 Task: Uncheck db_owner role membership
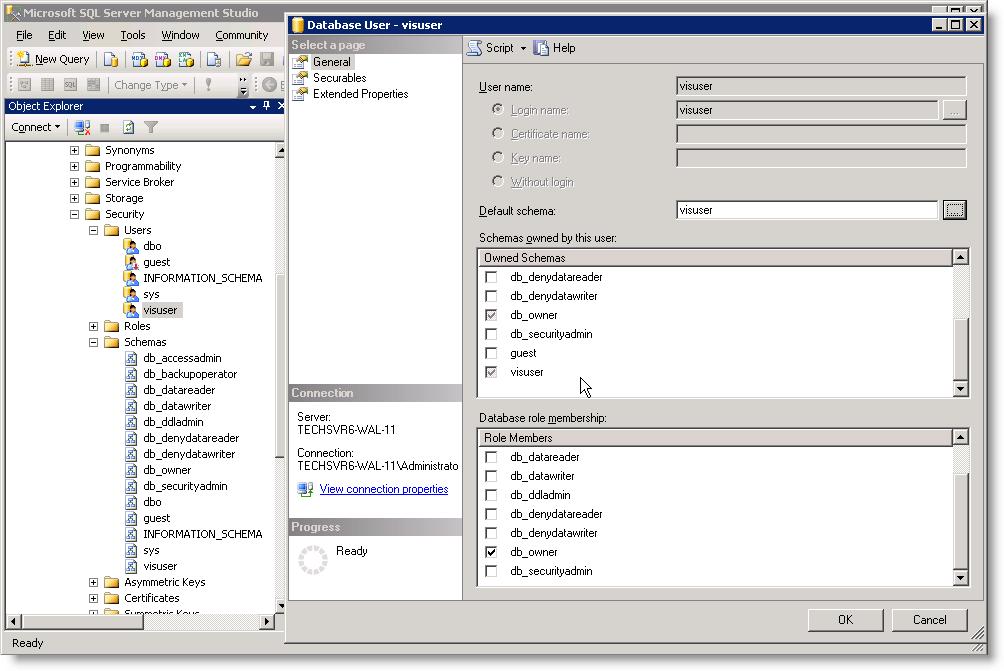(x=491, y=552)
